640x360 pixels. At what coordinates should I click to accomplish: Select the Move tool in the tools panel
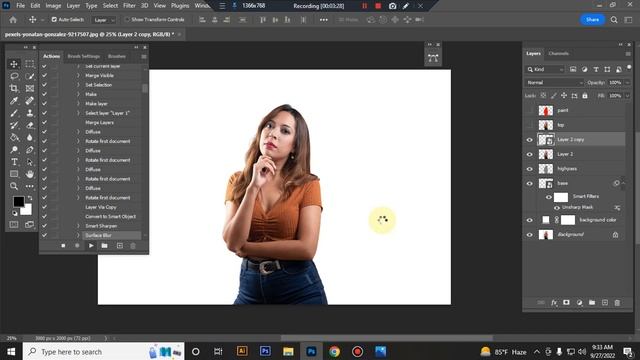14,64
